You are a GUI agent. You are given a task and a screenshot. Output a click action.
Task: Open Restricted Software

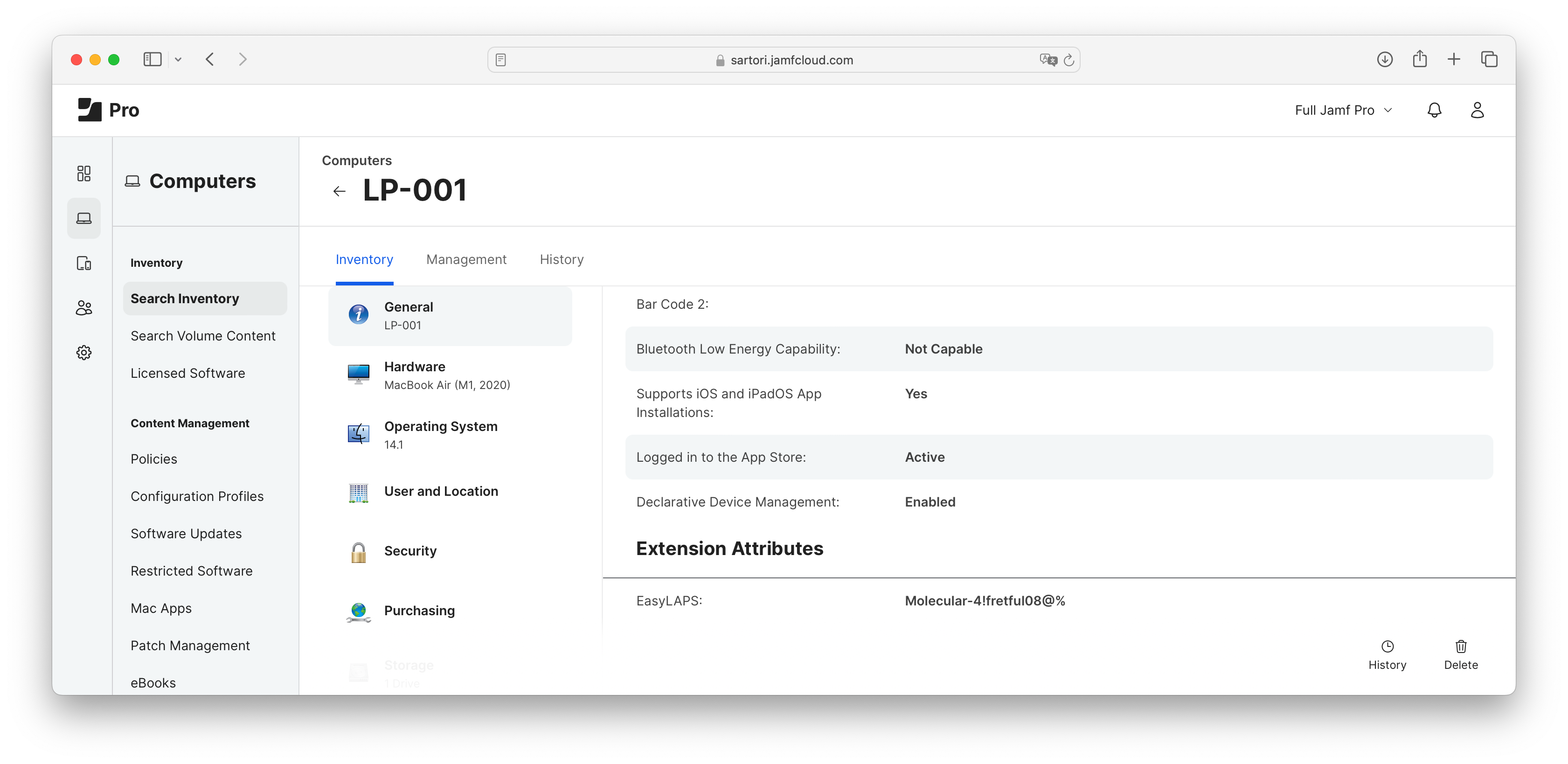(x=191, y=570)
